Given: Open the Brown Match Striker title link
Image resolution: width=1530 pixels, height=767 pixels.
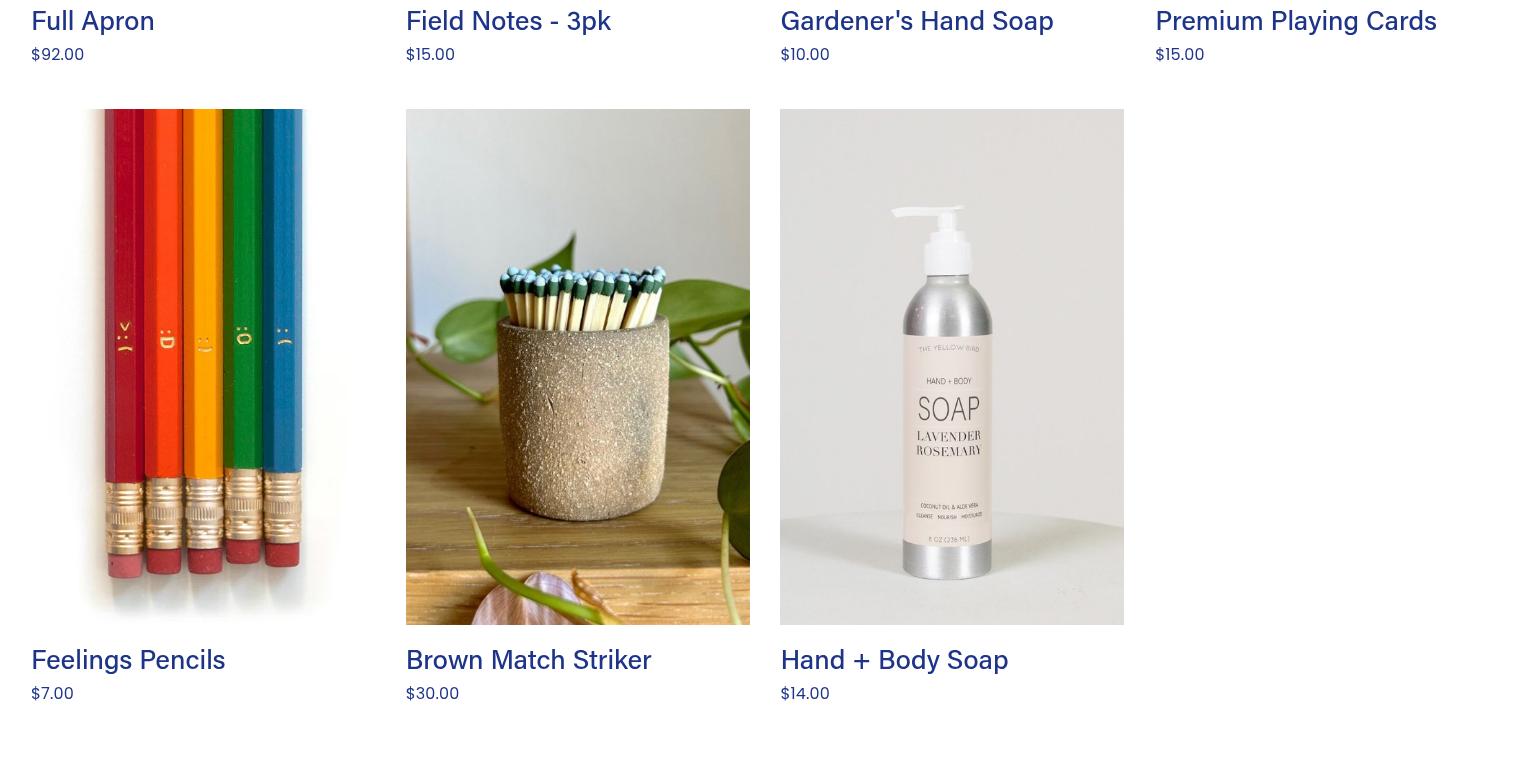Looking at the screenshot, I should [528, 659].
